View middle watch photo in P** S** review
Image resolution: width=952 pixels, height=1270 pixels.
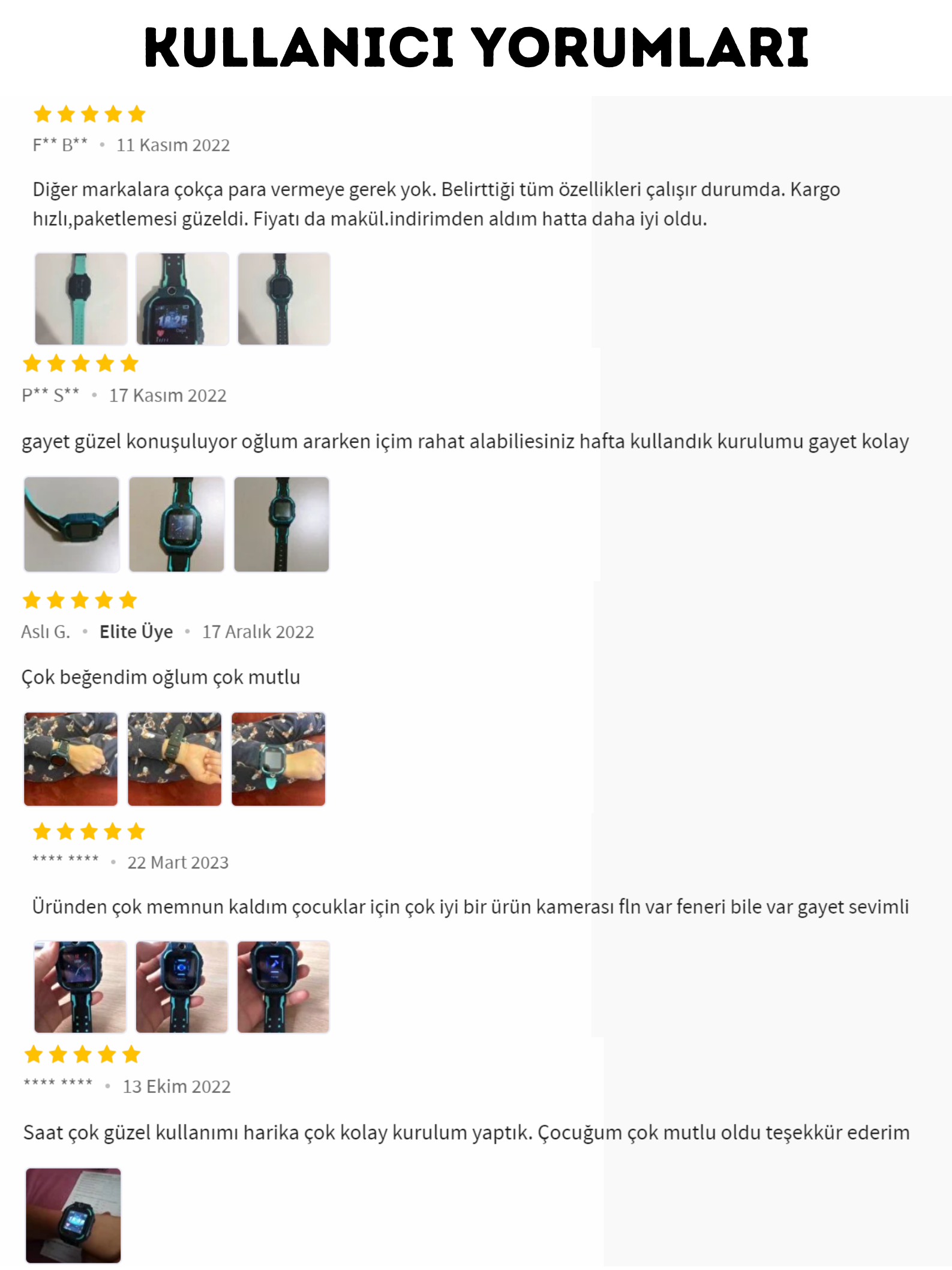coord(176,525)
